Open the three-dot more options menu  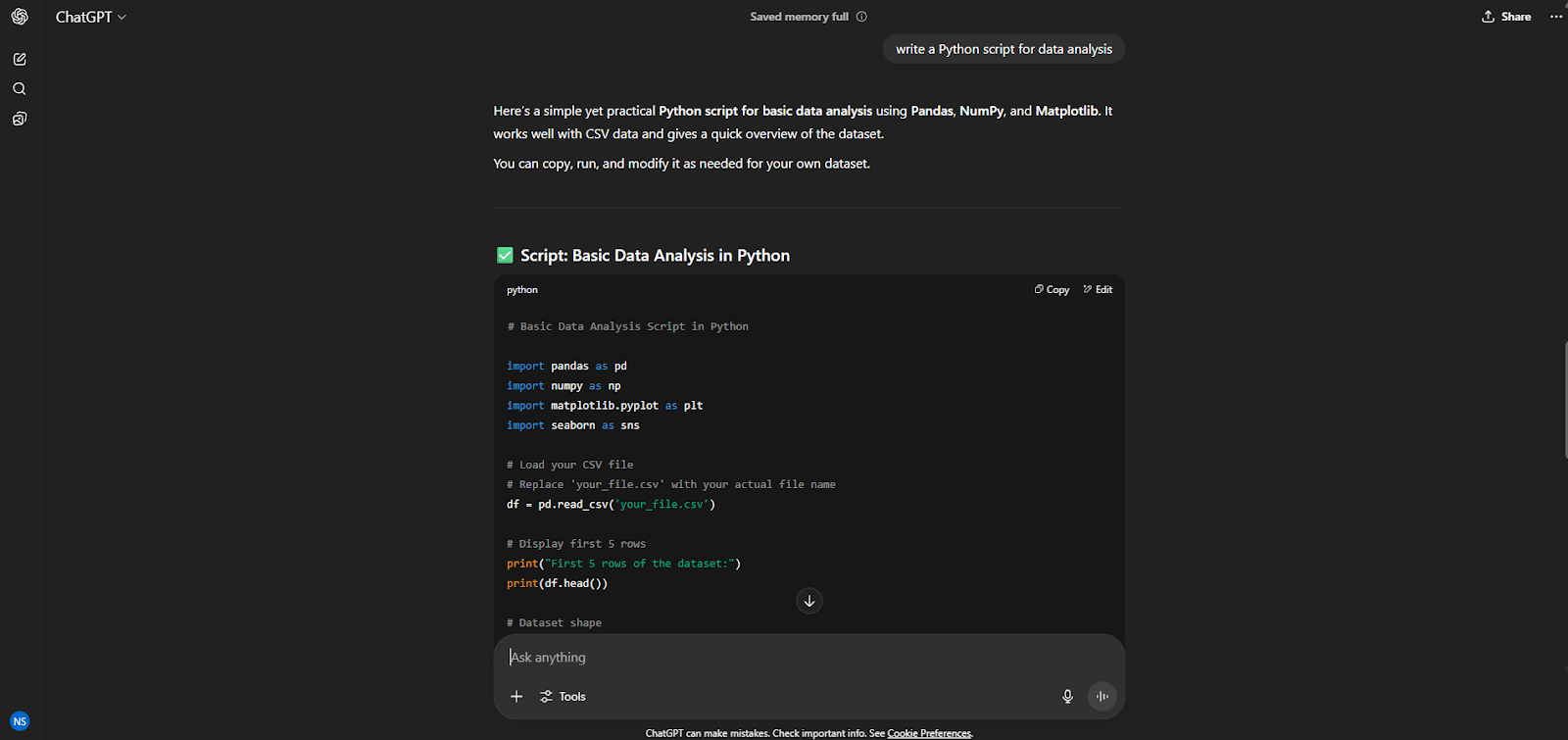(1555, 17)
